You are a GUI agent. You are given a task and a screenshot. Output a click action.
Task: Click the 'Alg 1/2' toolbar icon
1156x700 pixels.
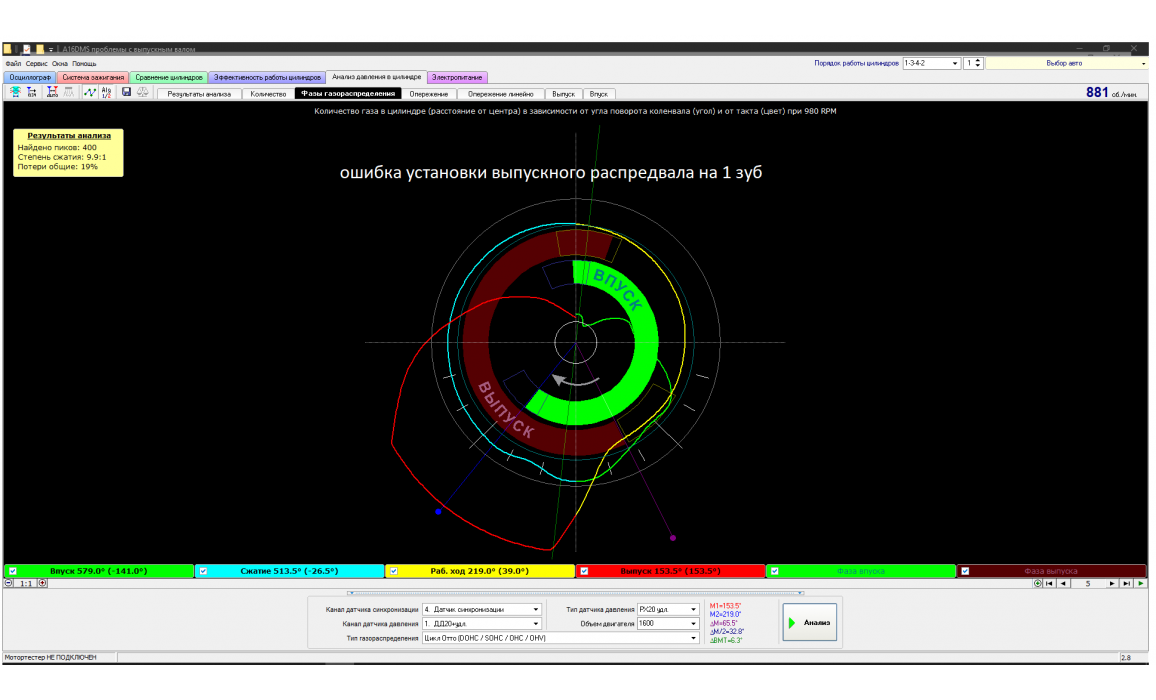click(x=107, y=92)
